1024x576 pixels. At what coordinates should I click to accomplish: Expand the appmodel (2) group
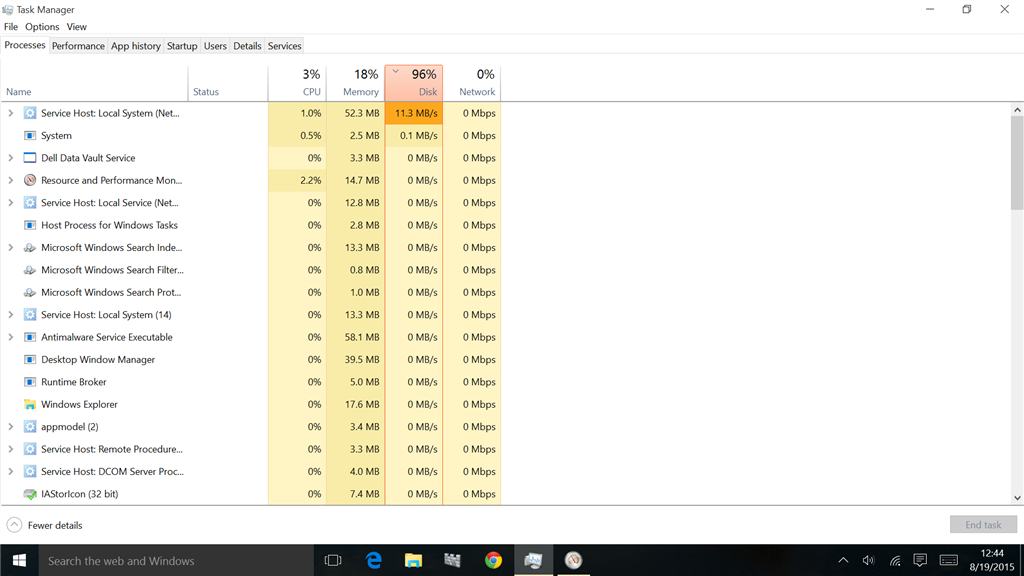click(10, 426)
